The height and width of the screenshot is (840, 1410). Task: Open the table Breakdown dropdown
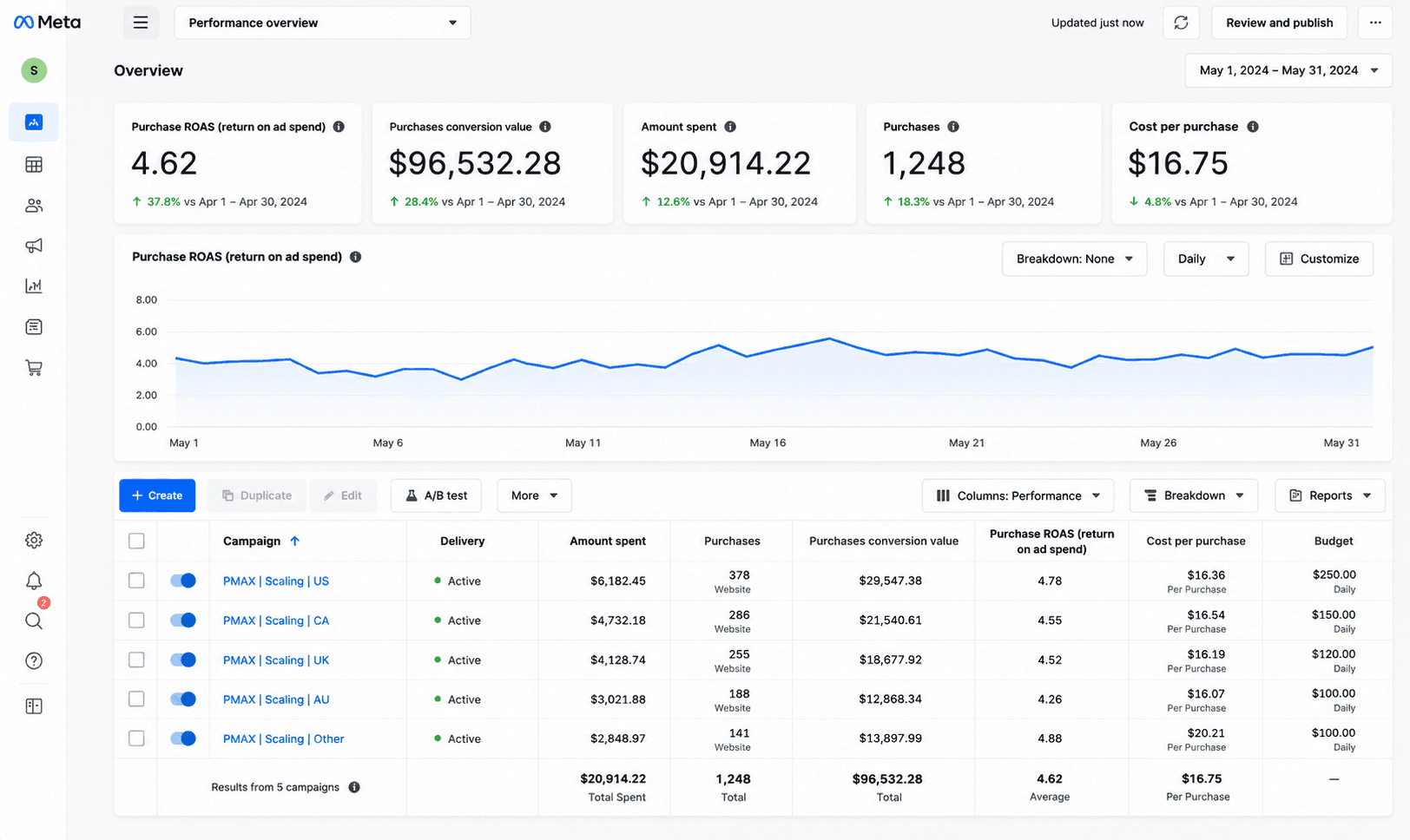tap(1193, 495)
